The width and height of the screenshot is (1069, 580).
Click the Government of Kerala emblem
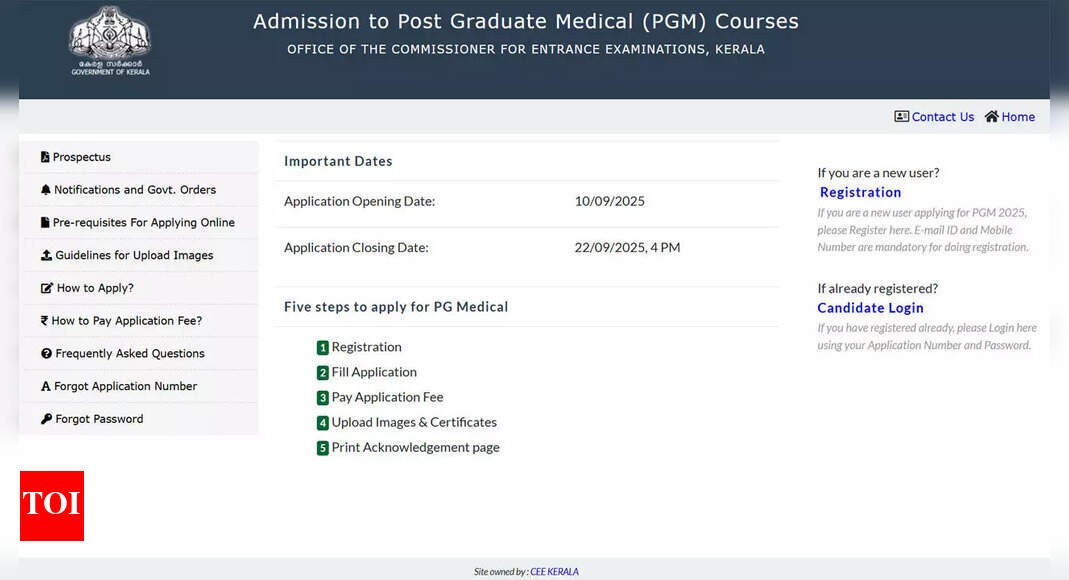[110, 42]
